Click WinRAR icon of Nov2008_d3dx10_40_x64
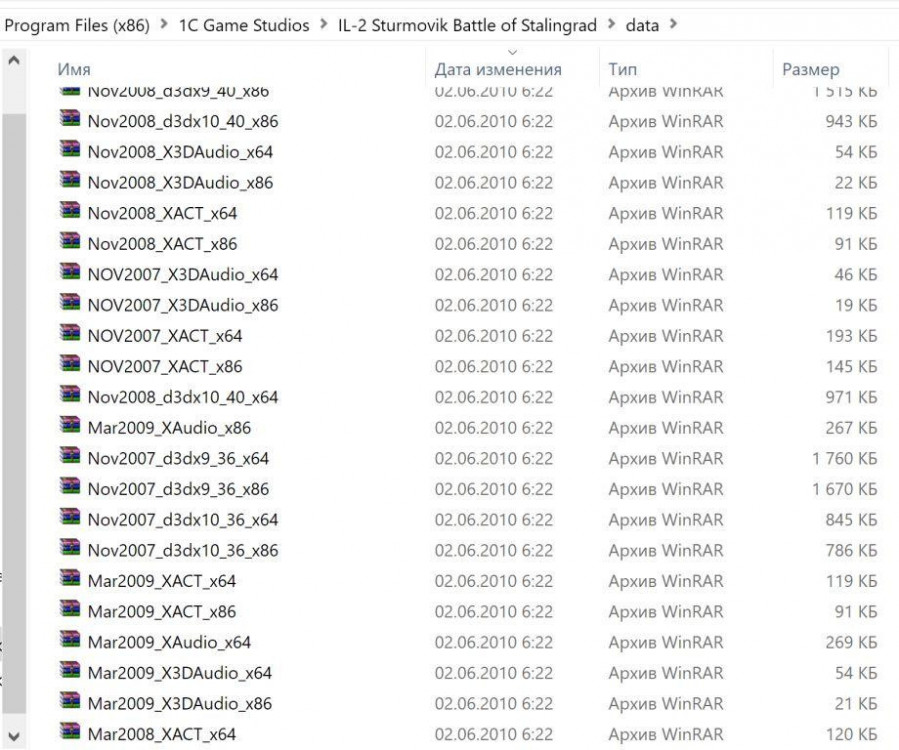Image resolution: width=899 pixels, height=750 pixels. click(x=70, y=394)
